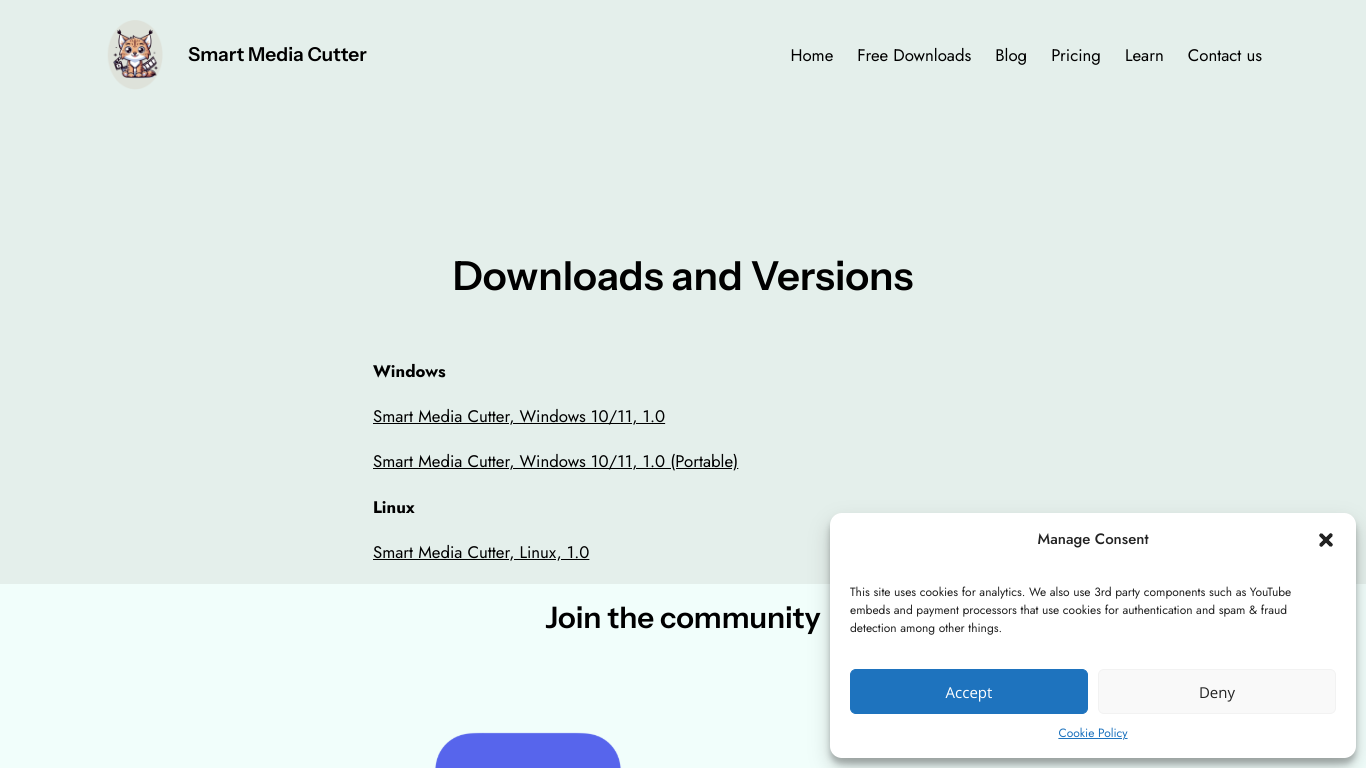1366x768 pixels.
Task: Click the Join the community heading
Action: [x=683, y=618]
